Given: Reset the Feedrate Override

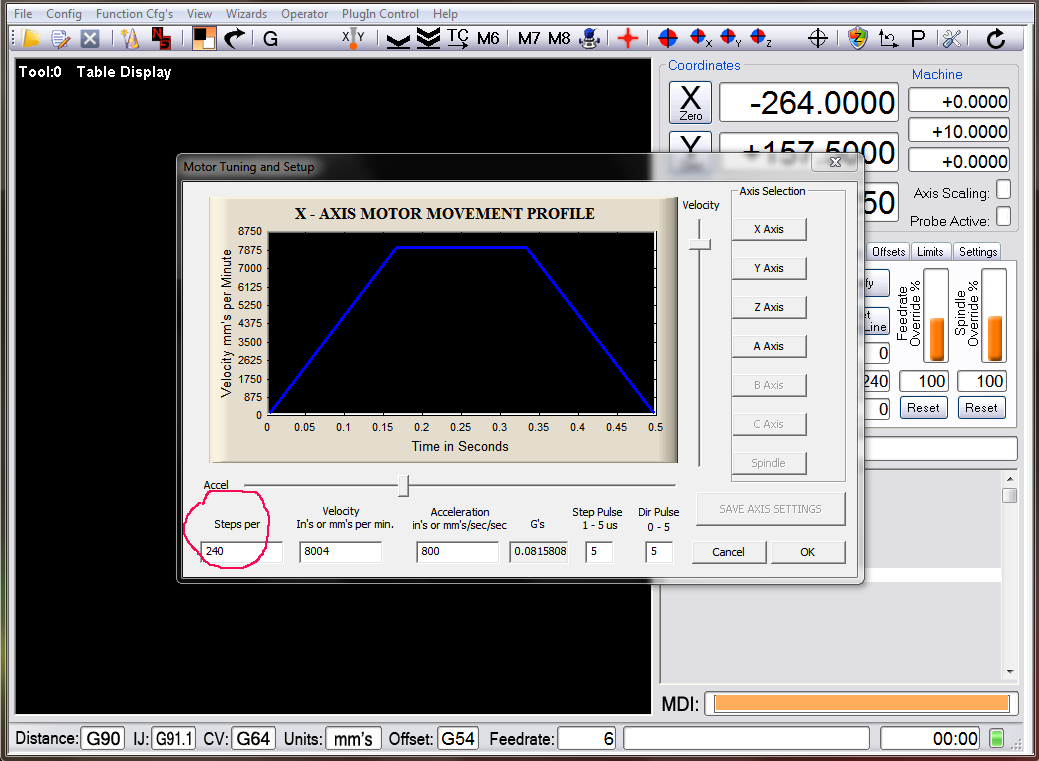Looking at the screenshot, I should coord(923,408).
